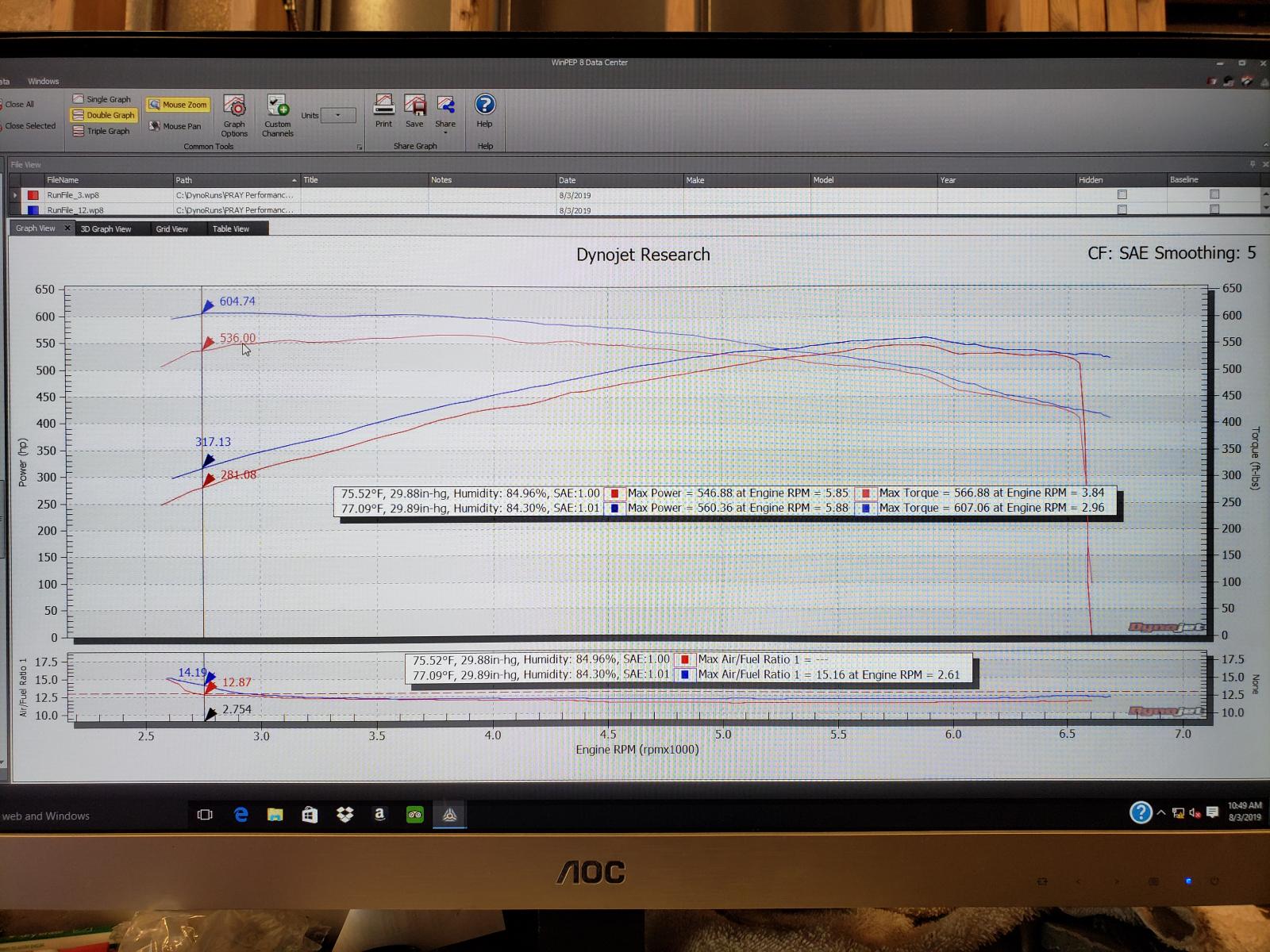Expand row arrow for RunFile_3.wp8
Viewport: 1270px width, 952px height.
click(x=15, y=195)
